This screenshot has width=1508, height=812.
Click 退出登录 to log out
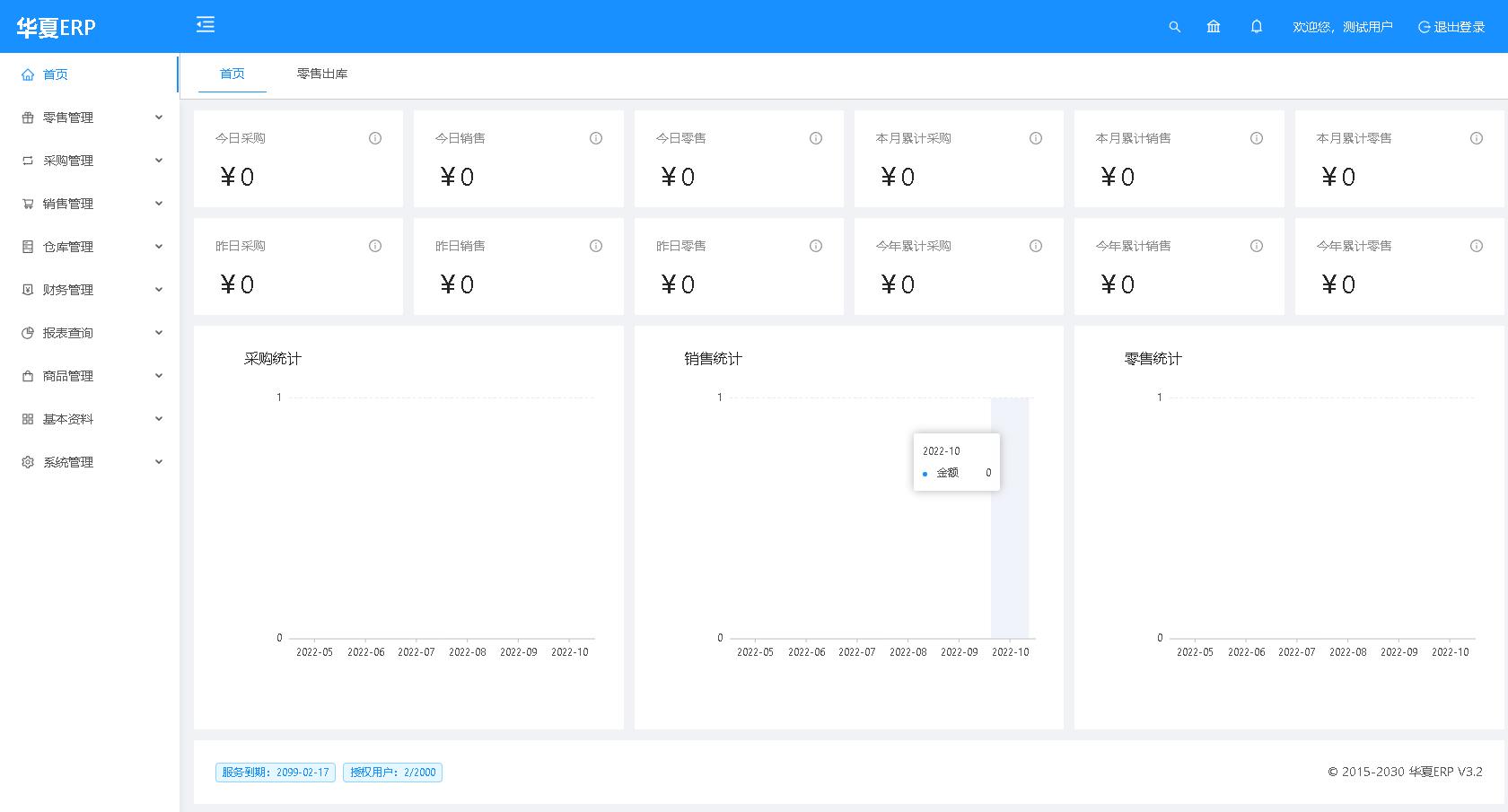pyautogui.click(x=1451, y=27)
